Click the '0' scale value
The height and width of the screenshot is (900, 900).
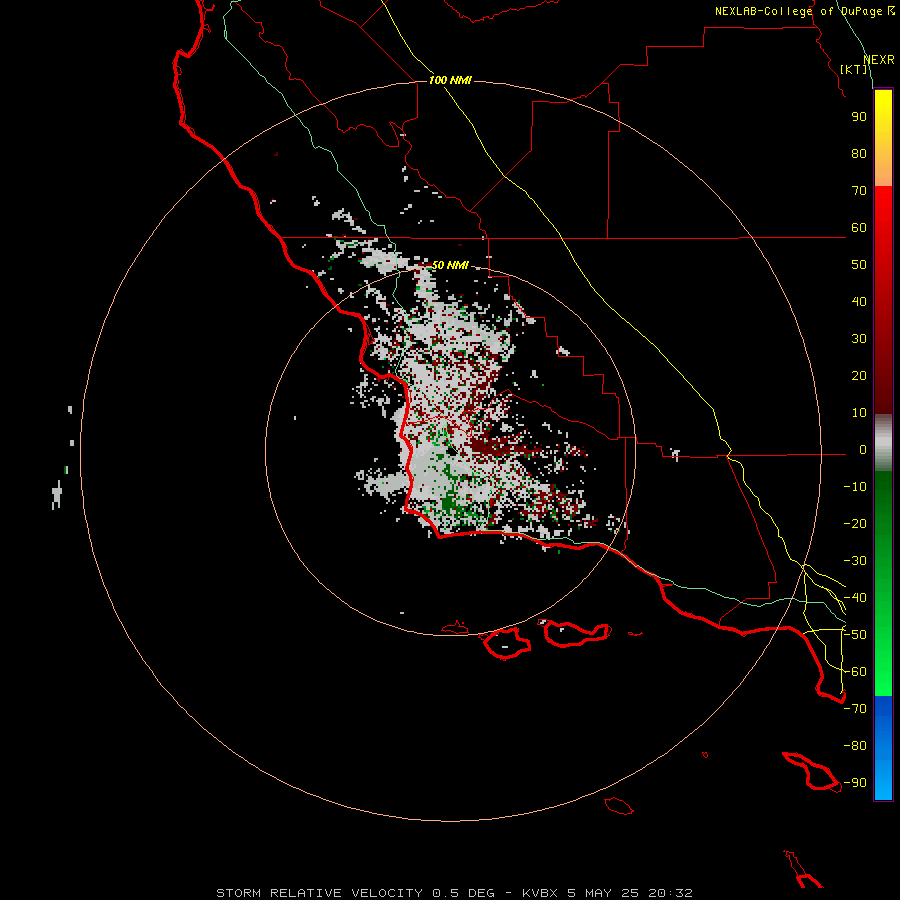tap(863, 450)
